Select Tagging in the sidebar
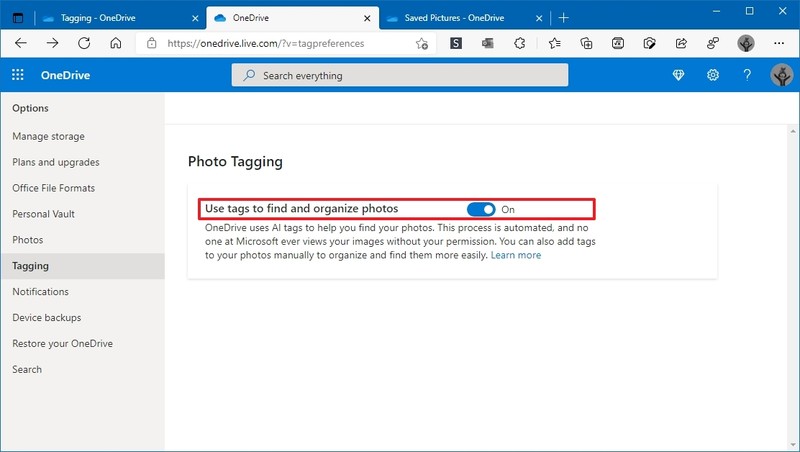The width and height of the screenshot is (800, 452). [x=82, y=266]
